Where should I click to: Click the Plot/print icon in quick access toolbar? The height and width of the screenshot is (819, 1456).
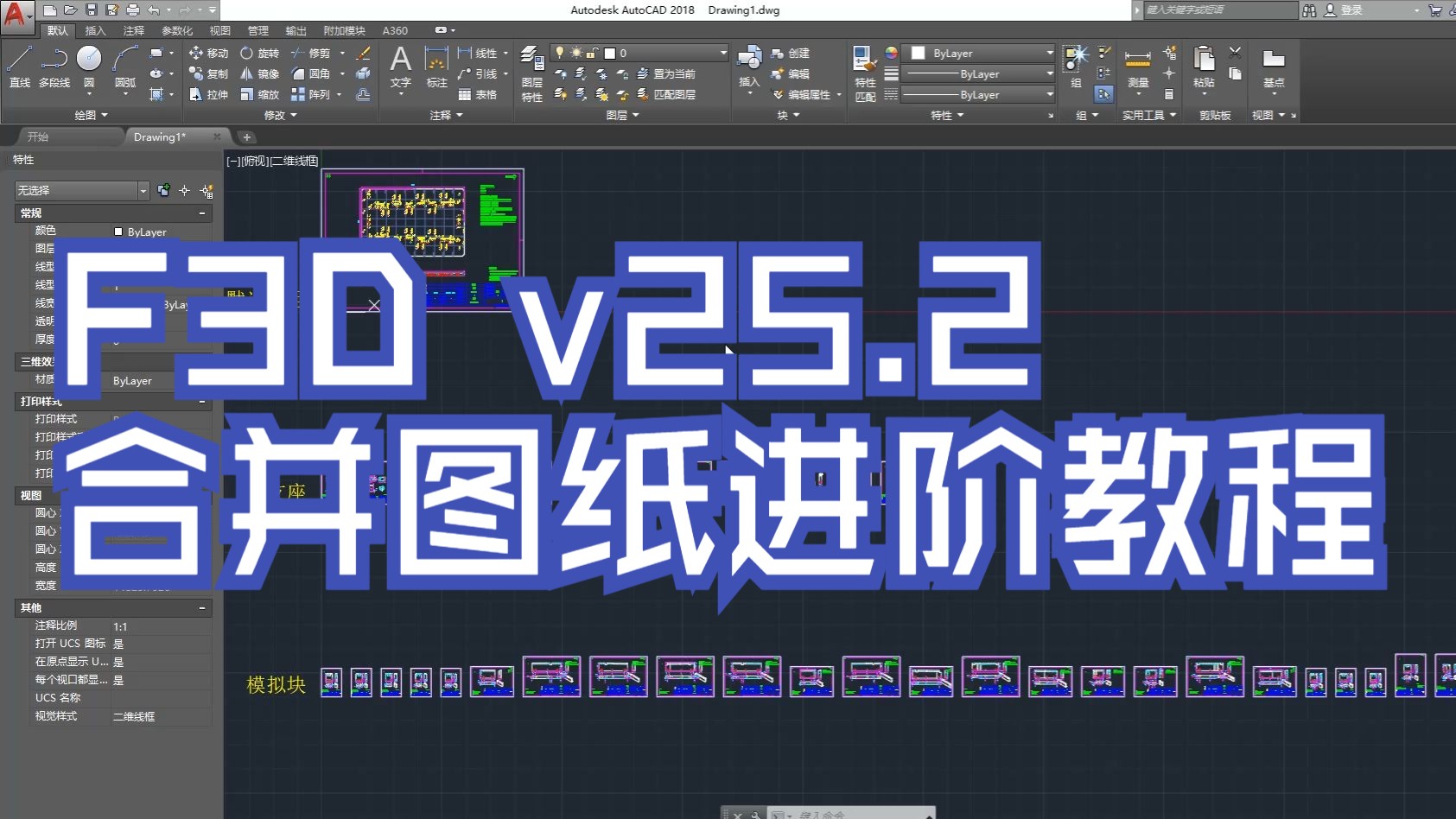132,10
